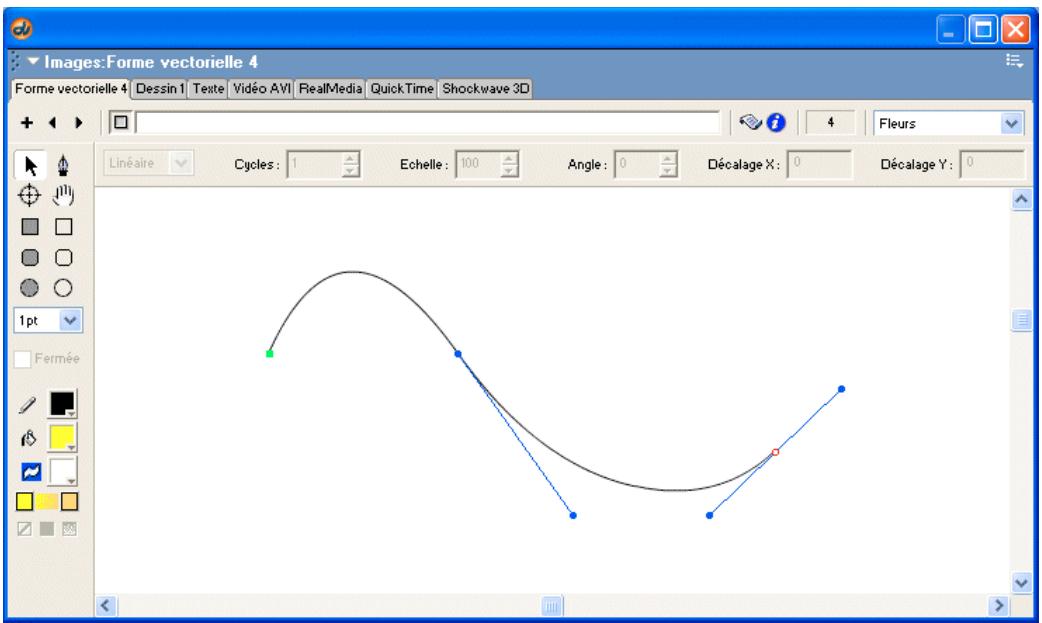Select the Pen tool

tap(63, 165)
